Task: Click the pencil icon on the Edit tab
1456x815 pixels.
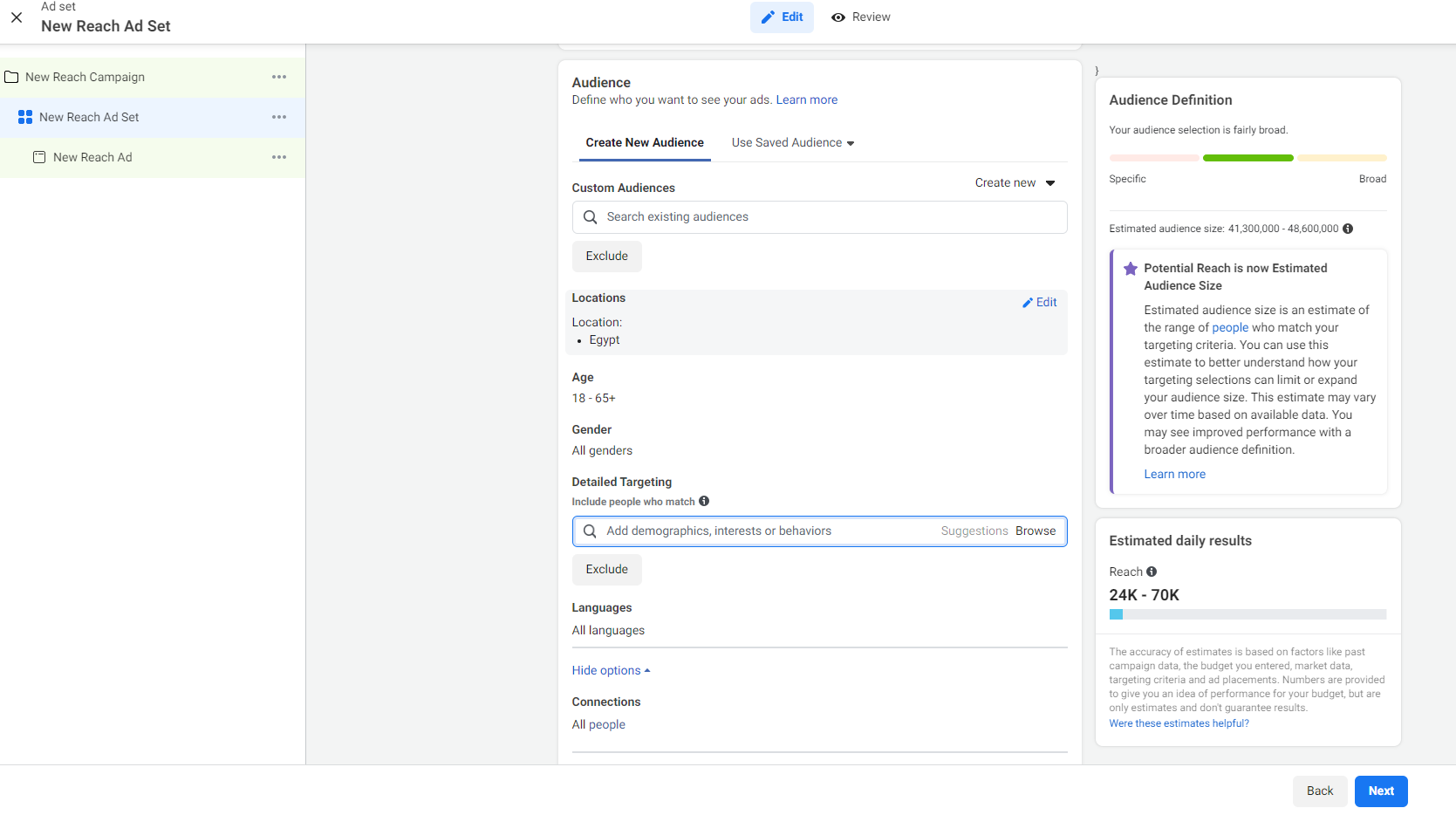Action: coord(768,17)
